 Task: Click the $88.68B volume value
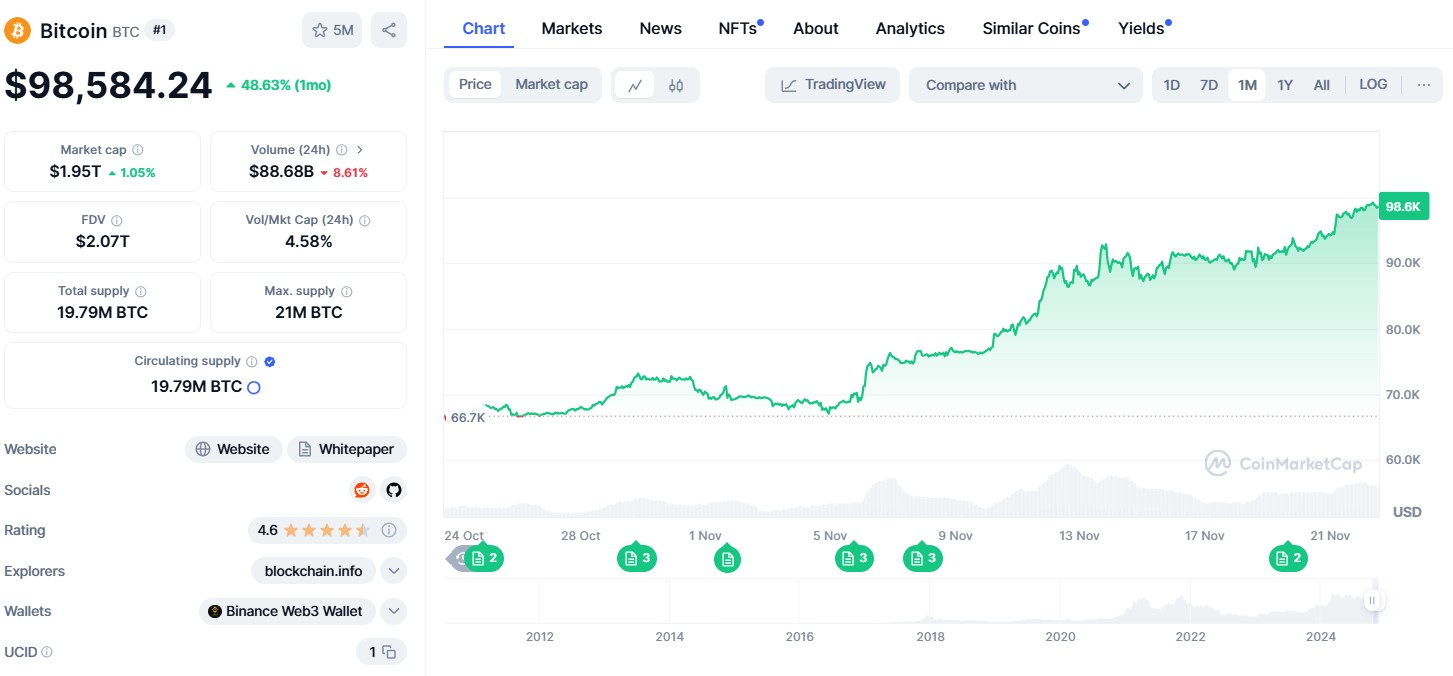click(281, 171)
